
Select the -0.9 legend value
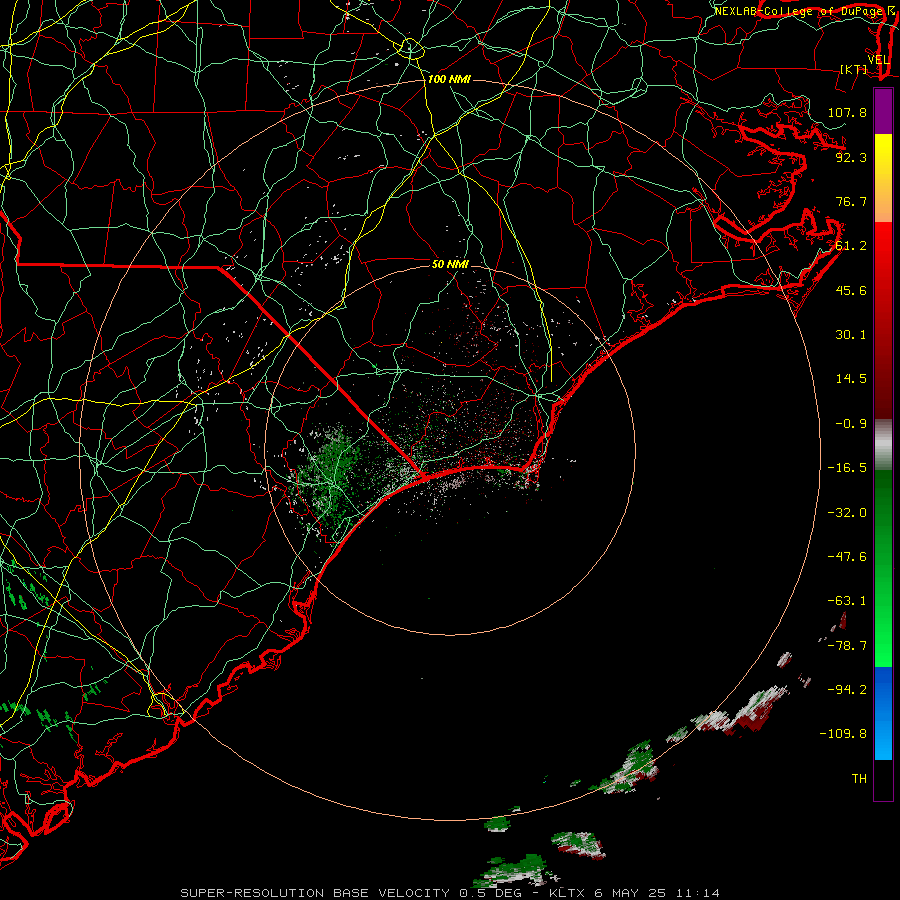pos(851,424)
